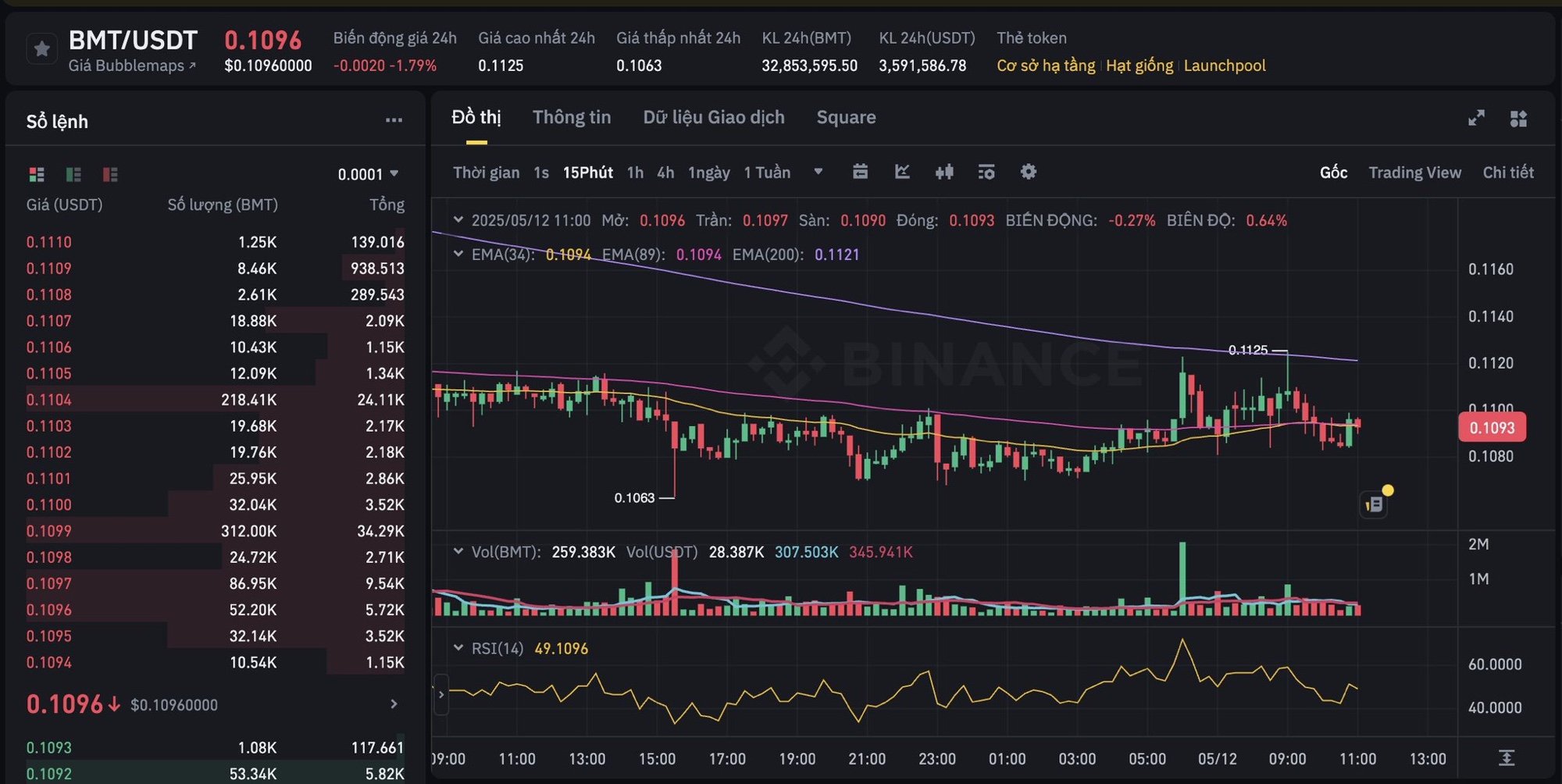This screenshot has width=1562, height=784.
Task: Open the Giá Bubblemaps link
Action: tap(132, 66)
